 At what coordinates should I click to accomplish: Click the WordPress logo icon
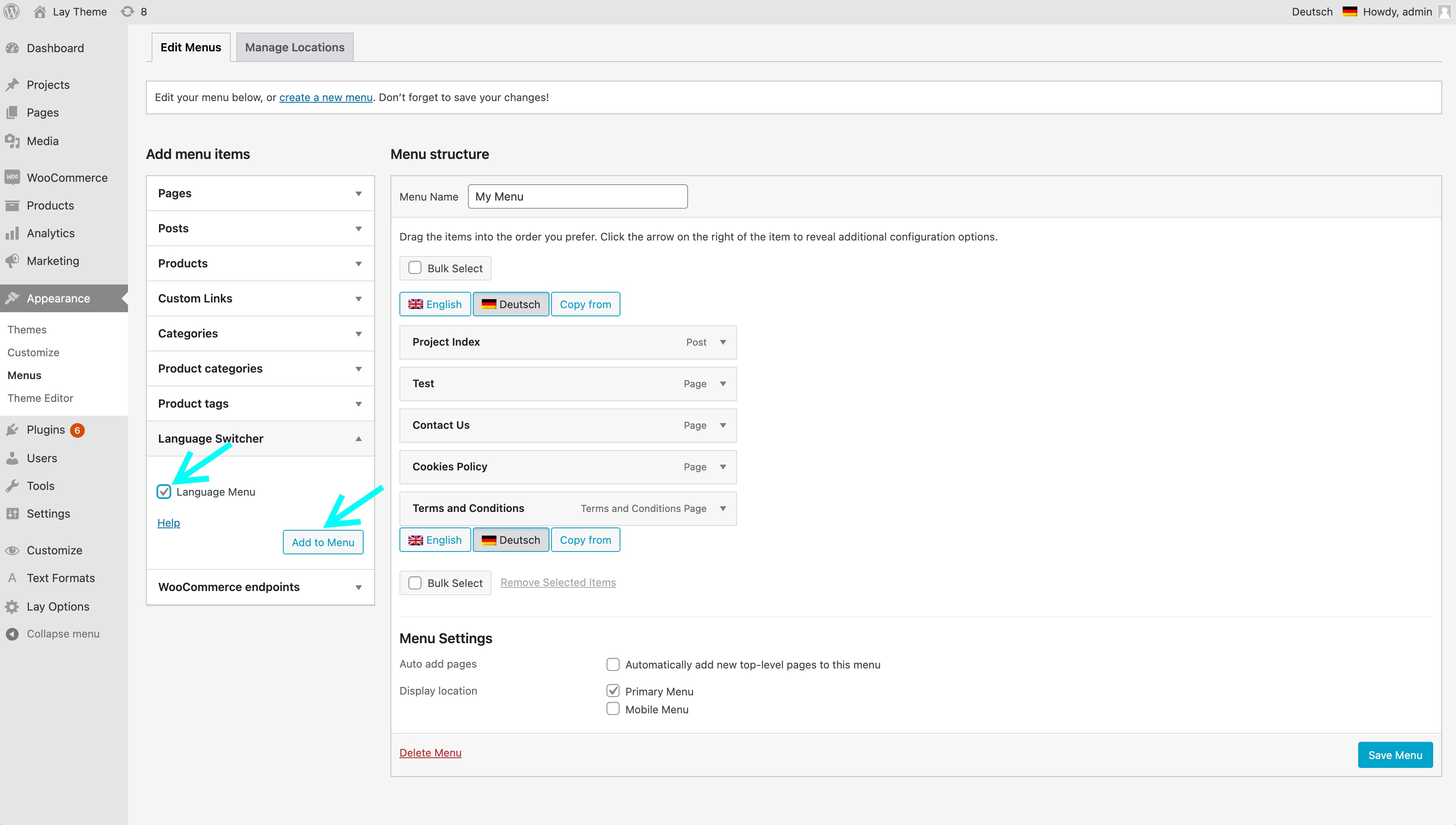pyautogui.click(x=11, y=11)
